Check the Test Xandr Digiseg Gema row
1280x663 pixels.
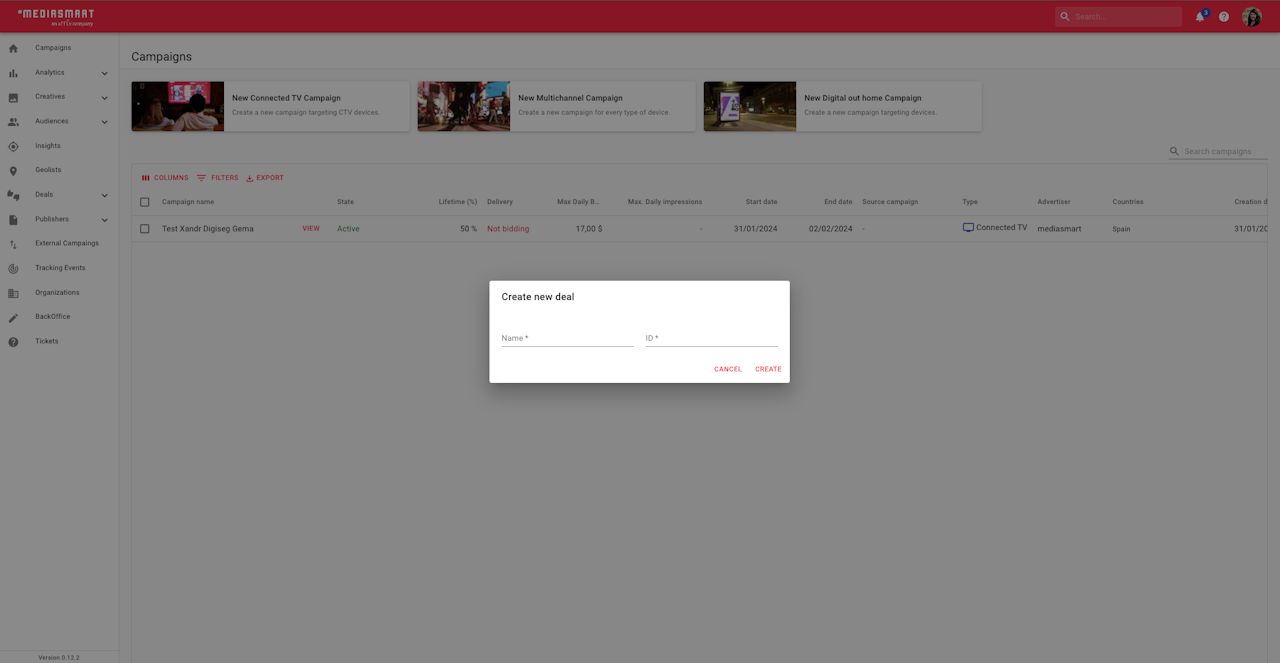[x=145, y=229]
